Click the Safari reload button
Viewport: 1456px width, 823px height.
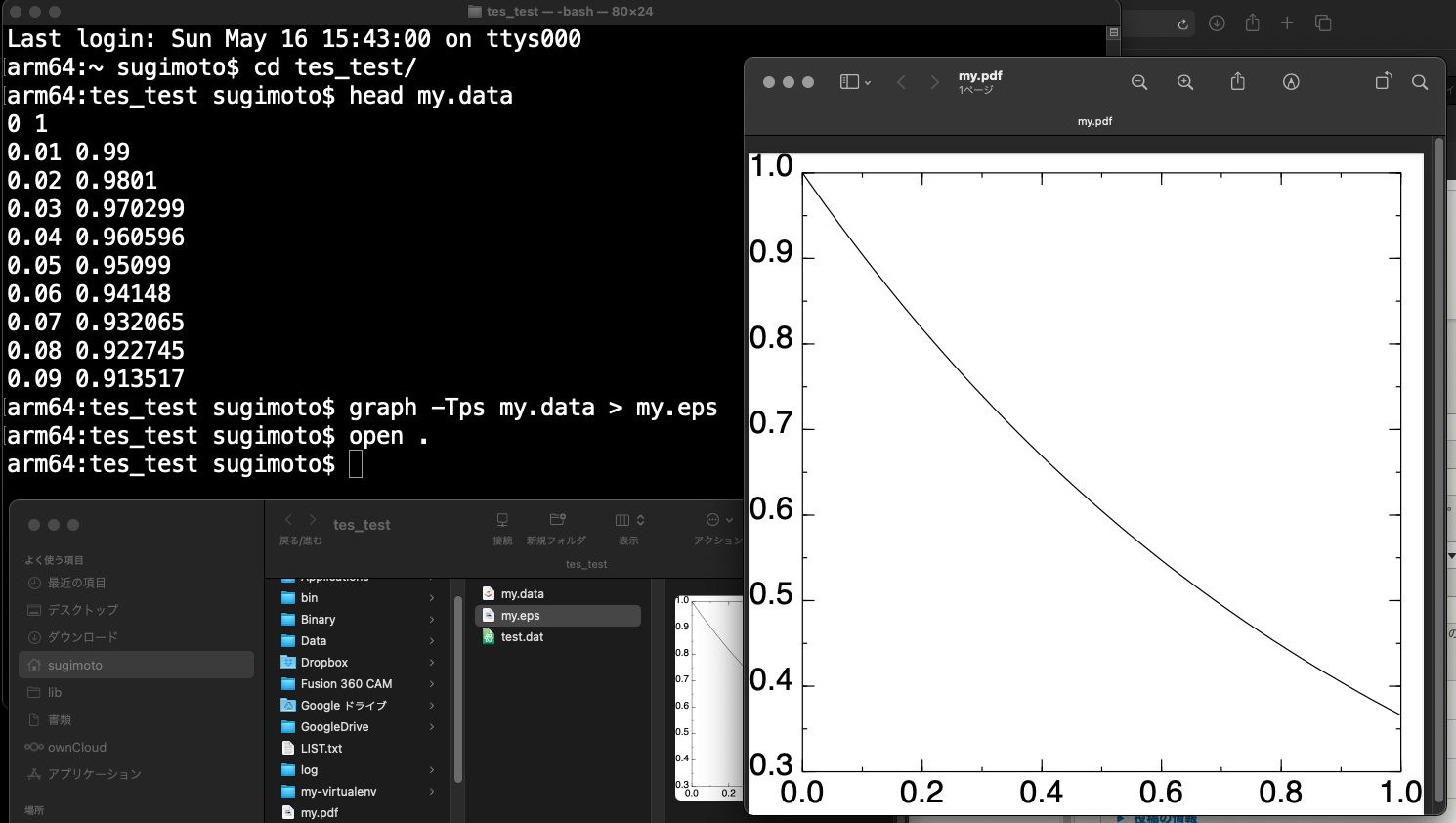1182,23
